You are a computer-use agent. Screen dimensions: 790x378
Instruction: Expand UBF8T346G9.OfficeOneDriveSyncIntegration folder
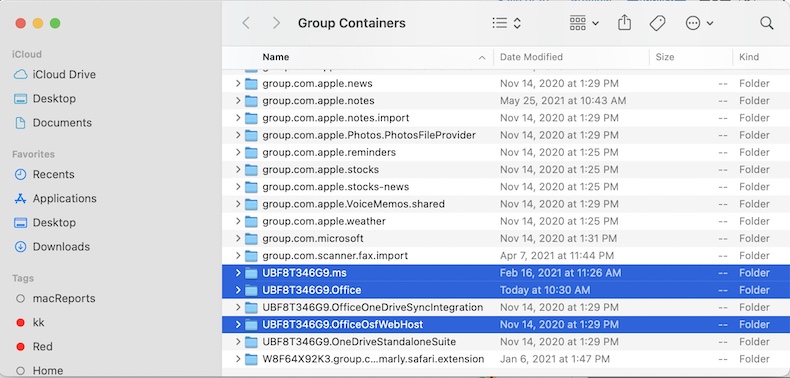238,307
